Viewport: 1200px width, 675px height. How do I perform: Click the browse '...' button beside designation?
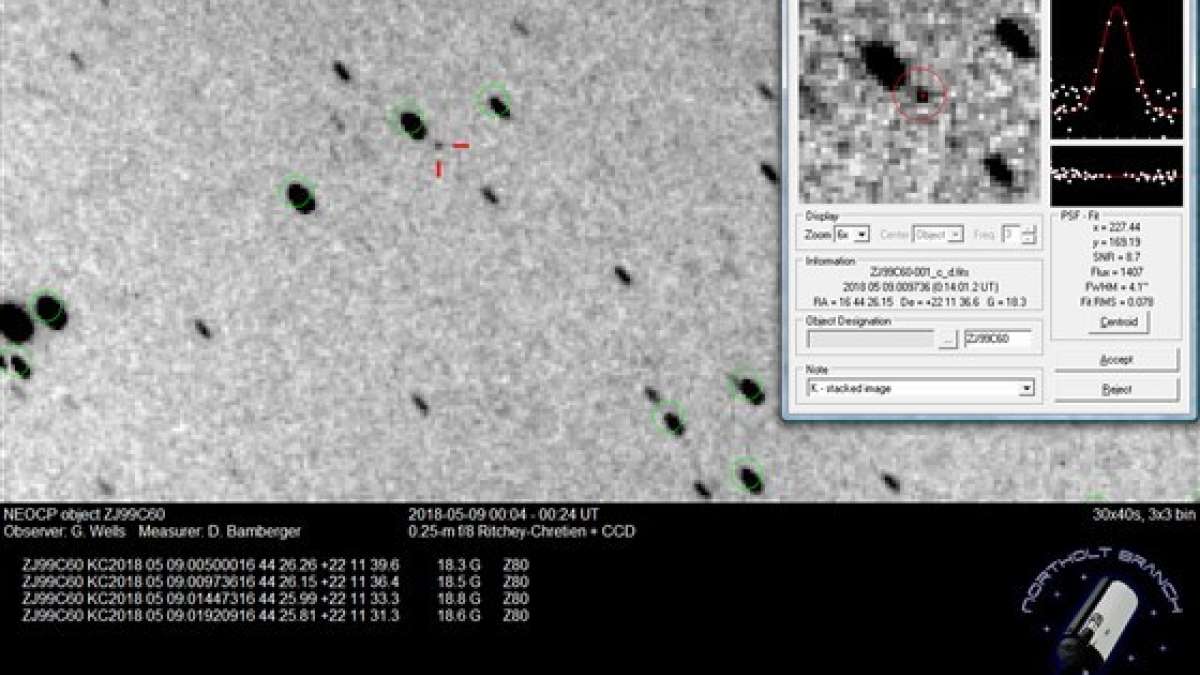coord(948,340)
